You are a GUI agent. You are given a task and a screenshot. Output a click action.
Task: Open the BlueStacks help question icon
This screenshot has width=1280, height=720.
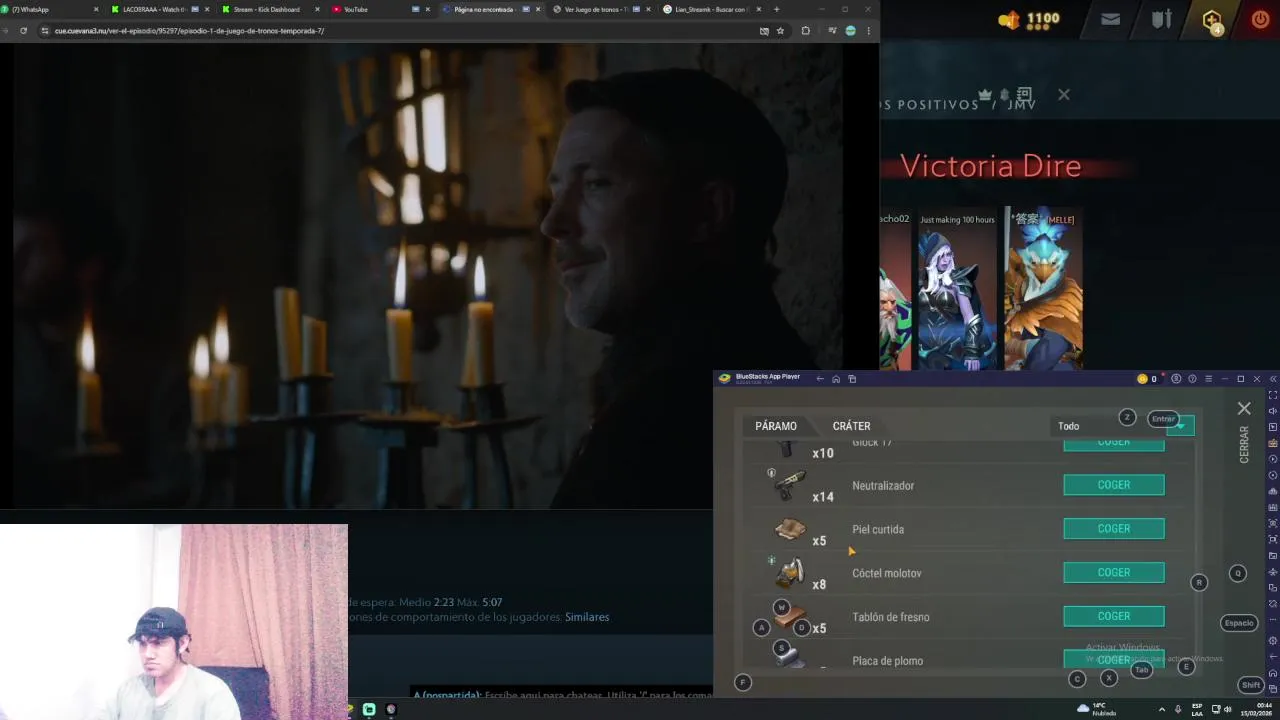[x=1192, y=379]
